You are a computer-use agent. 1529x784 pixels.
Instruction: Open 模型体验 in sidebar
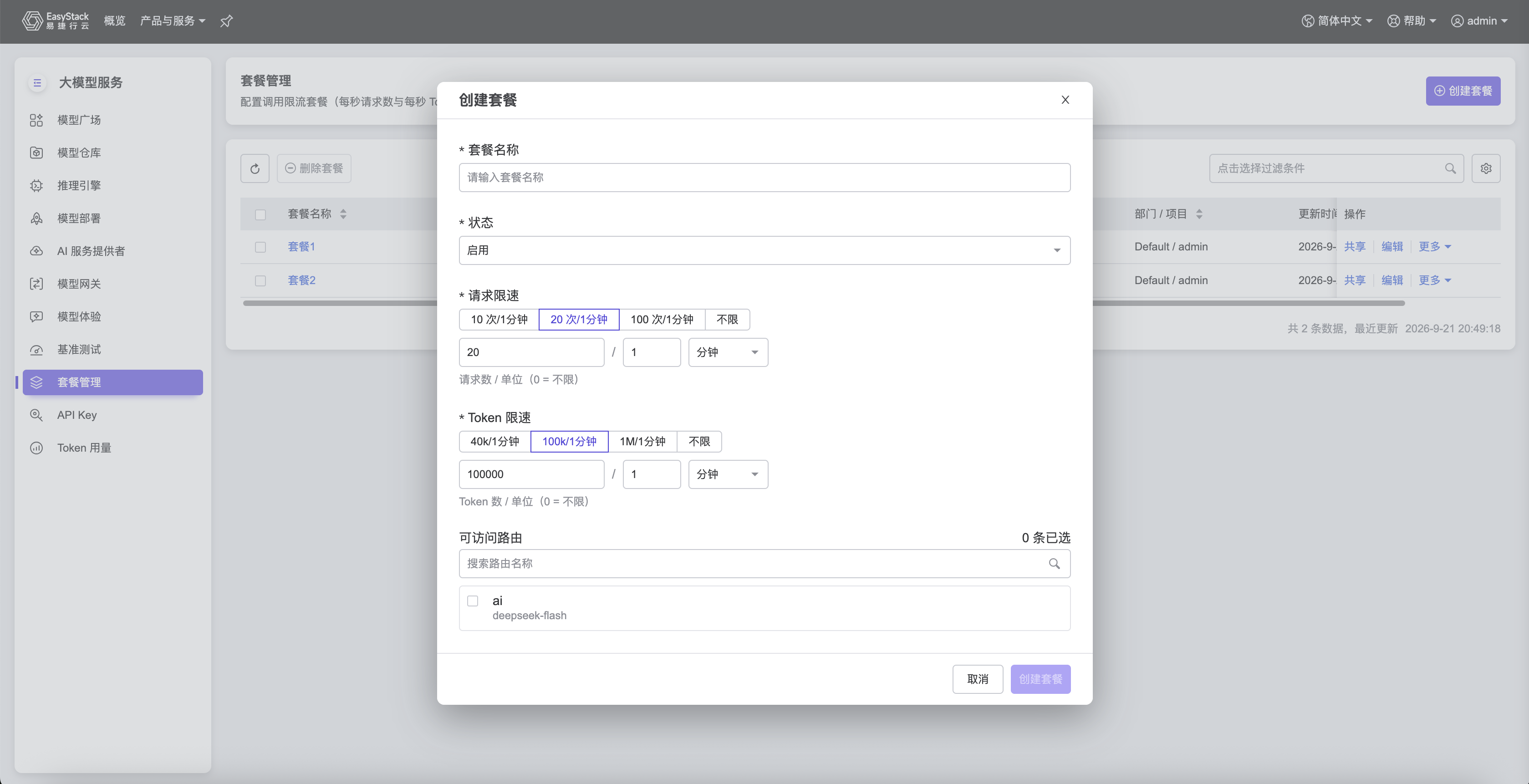click(x=113, y=316)
